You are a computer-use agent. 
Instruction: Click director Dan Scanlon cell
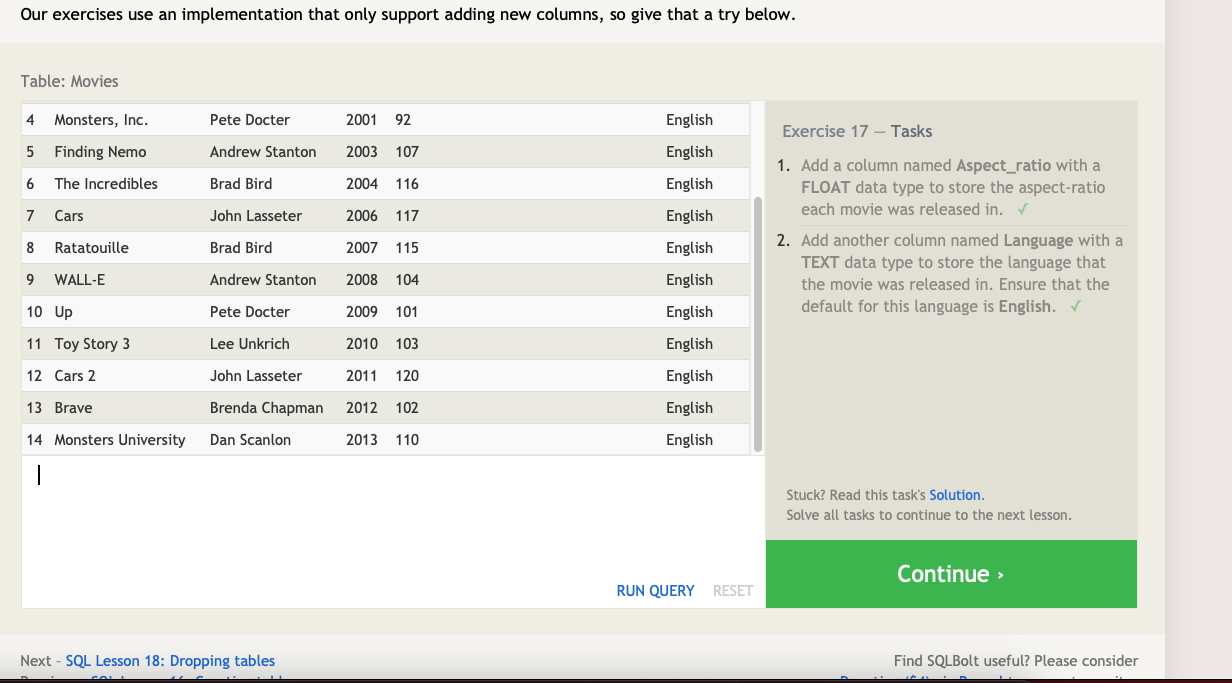pos(250,440)
